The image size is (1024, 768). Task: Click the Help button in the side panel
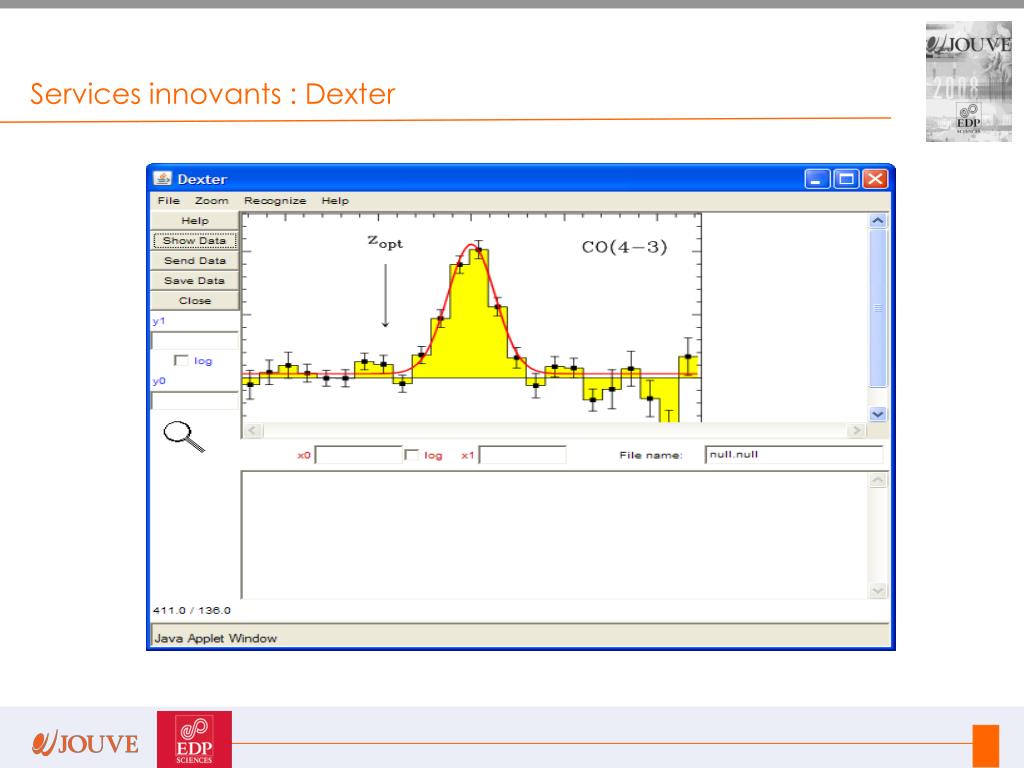195,221
